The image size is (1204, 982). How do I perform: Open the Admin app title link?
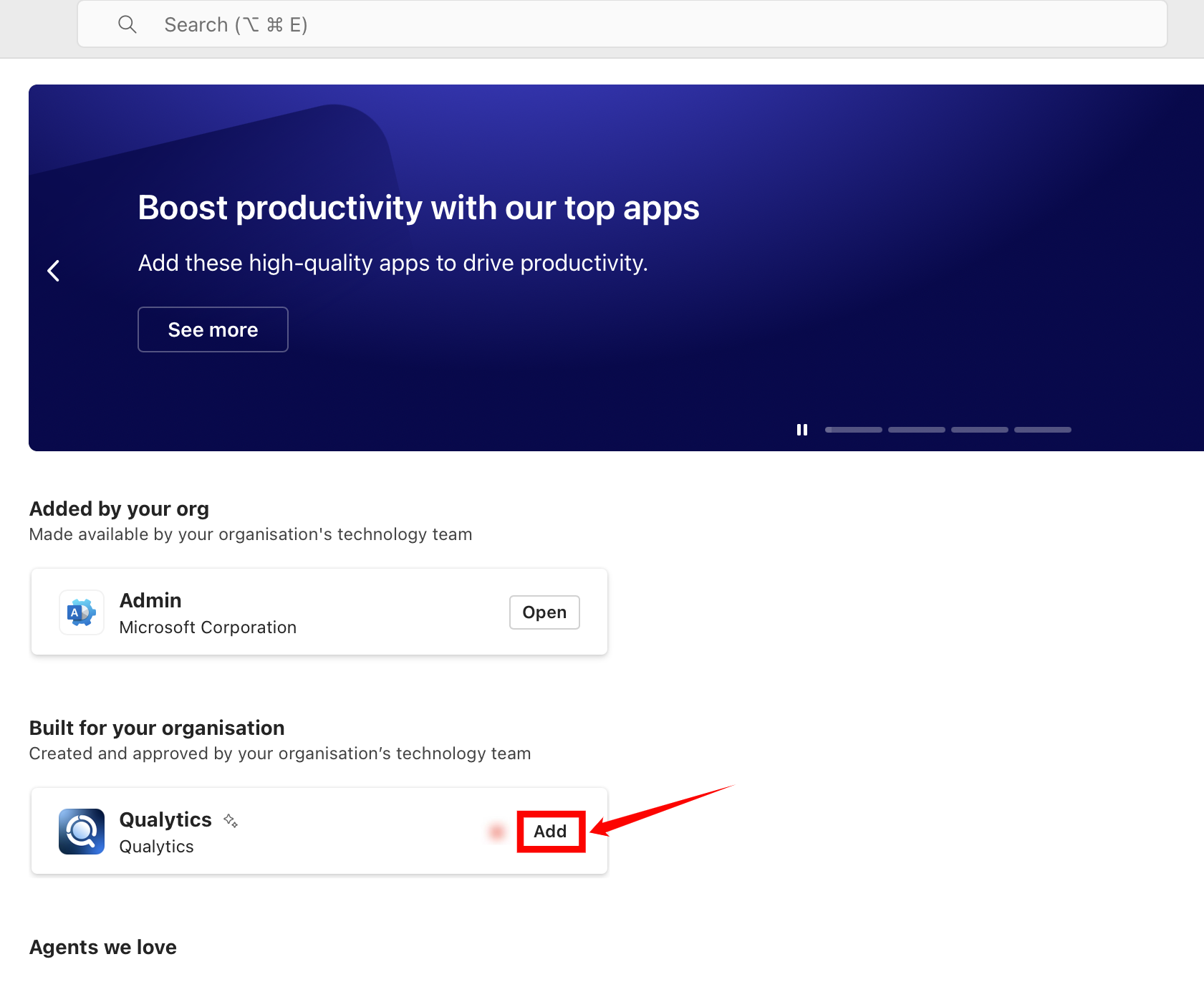click(150, 600)
